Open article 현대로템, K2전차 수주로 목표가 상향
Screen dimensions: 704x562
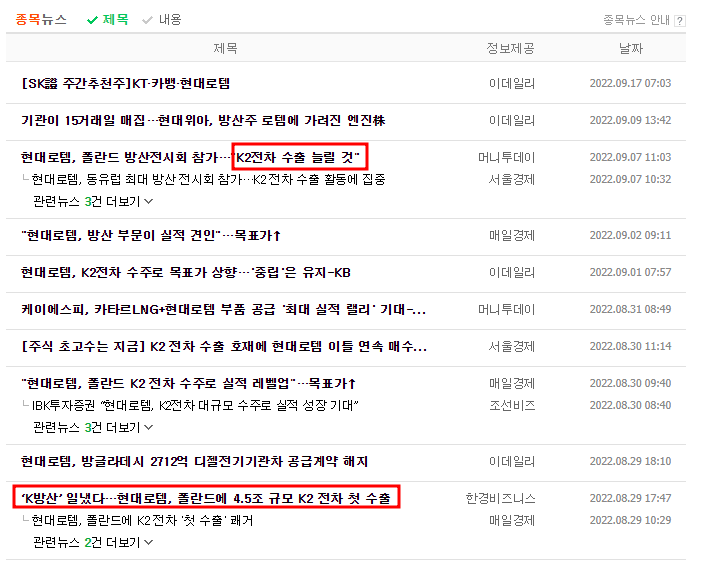pyautogui.click(x=186, y=272)
